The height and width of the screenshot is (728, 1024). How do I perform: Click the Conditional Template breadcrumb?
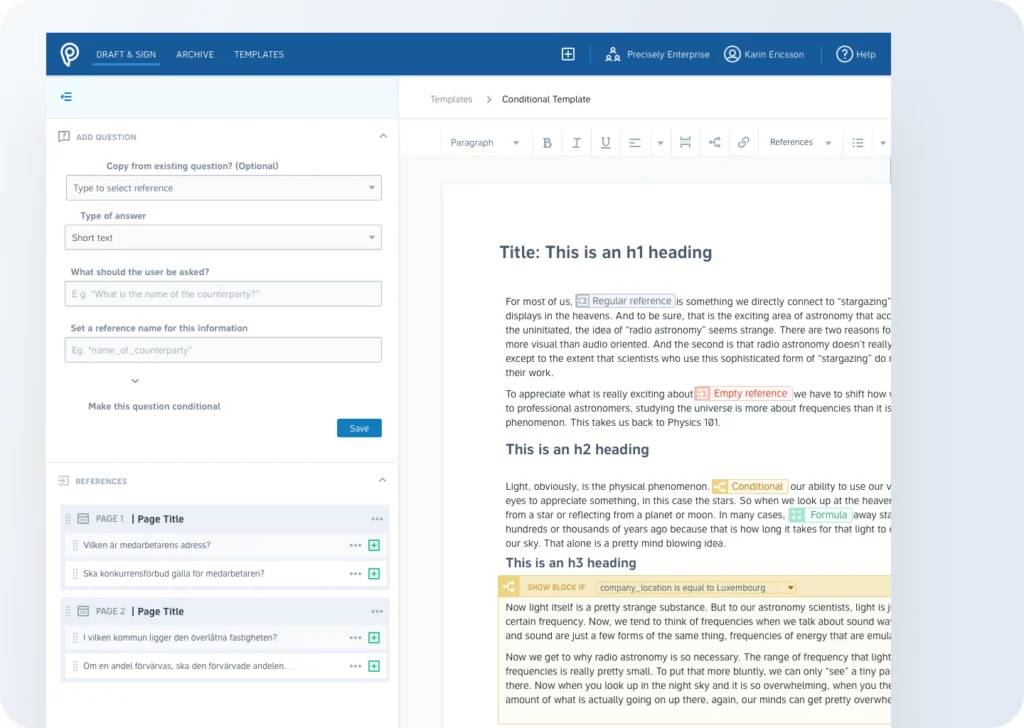(546, 99)
